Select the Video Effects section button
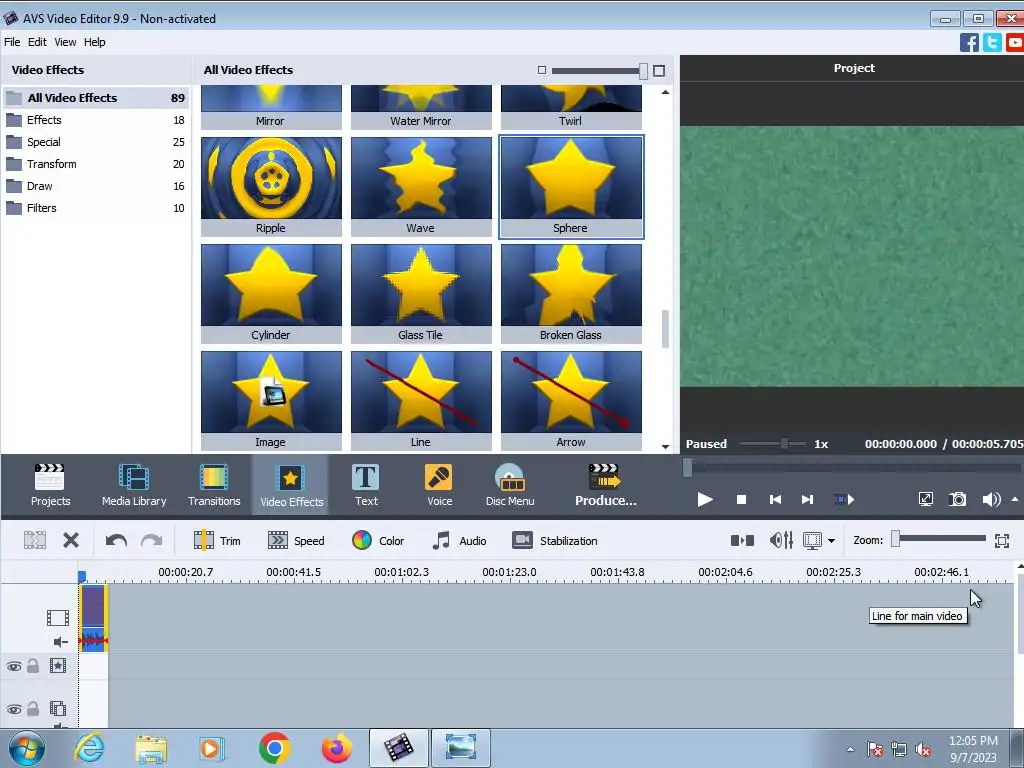 [x=291, y=485]
